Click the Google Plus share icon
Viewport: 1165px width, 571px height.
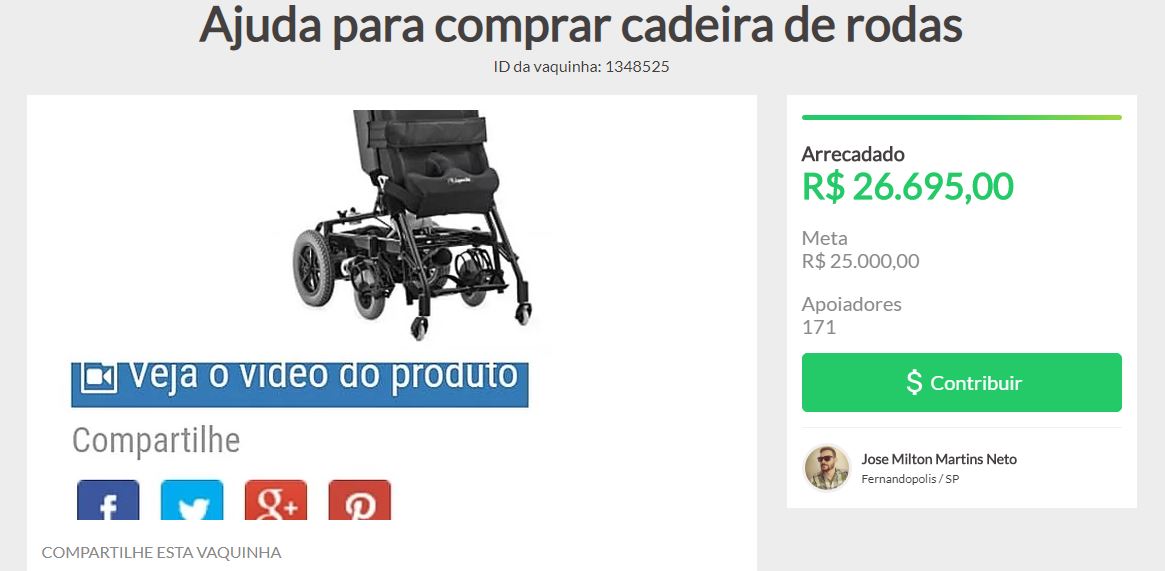pos(276,500)
